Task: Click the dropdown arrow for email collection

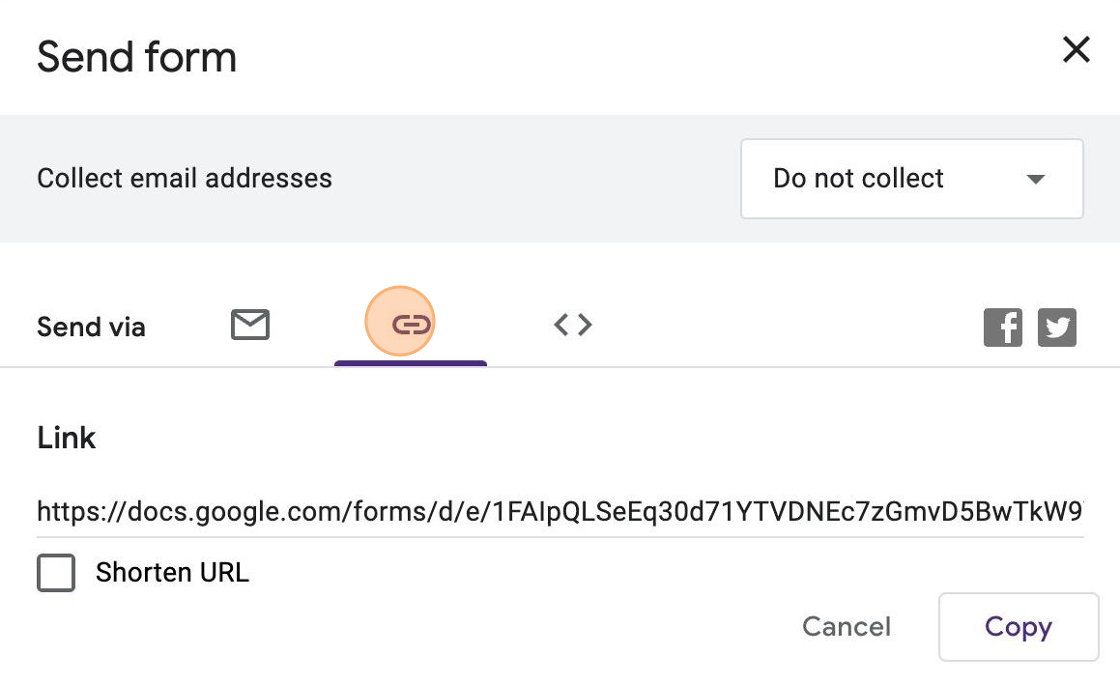Action: (x=1036, y=180)
